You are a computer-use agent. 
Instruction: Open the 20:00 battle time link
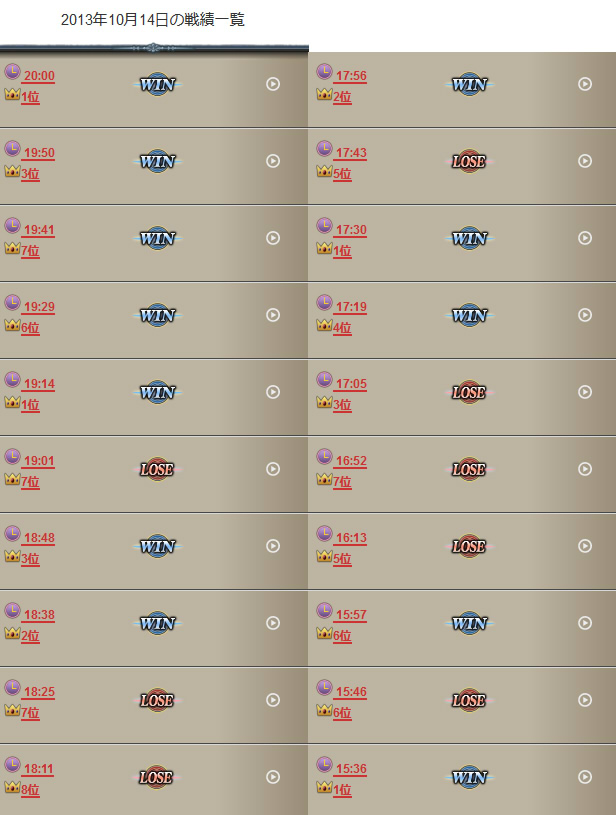(39, 76)
